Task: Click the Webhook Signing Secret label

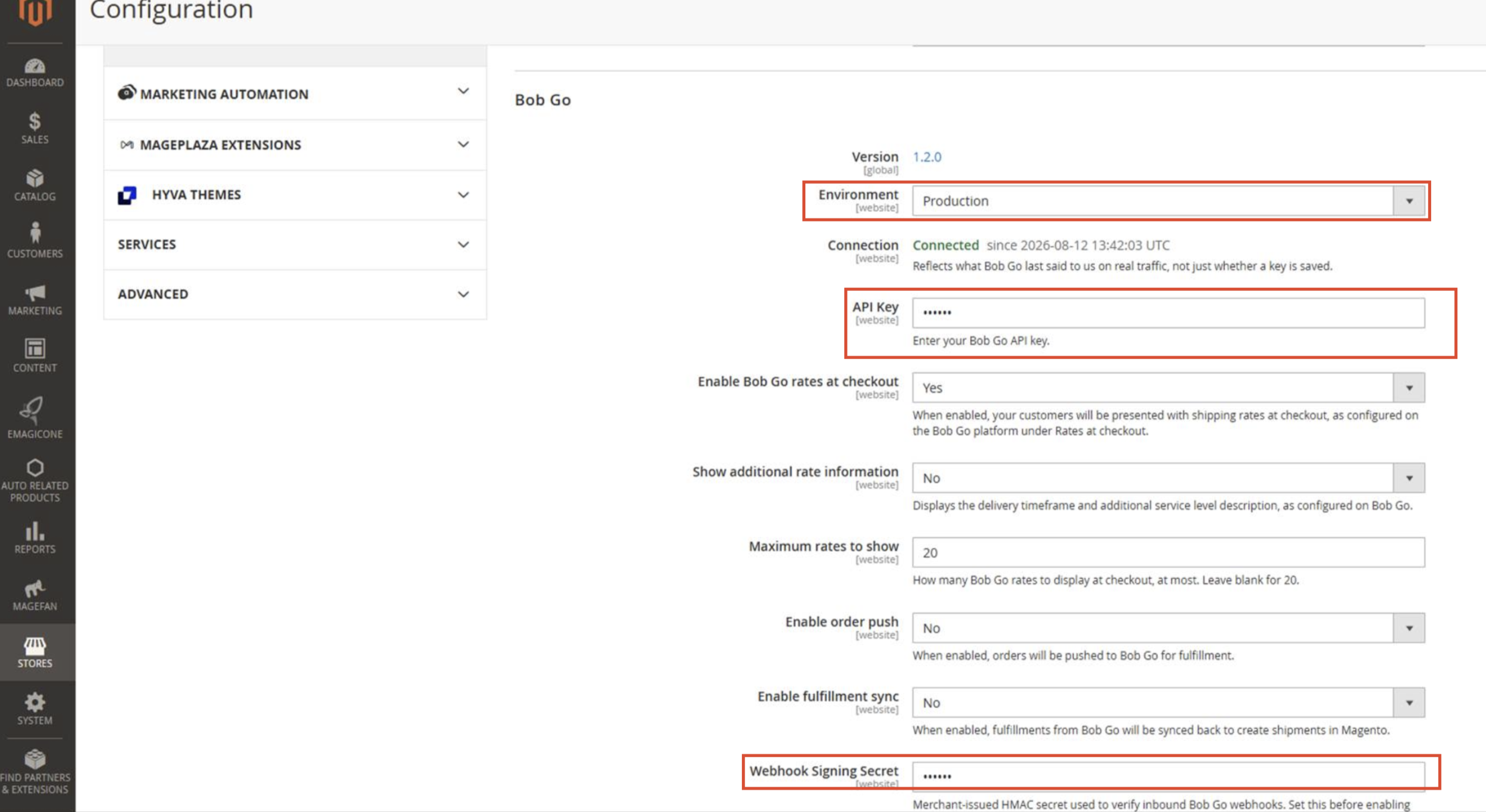Action: 824,771
